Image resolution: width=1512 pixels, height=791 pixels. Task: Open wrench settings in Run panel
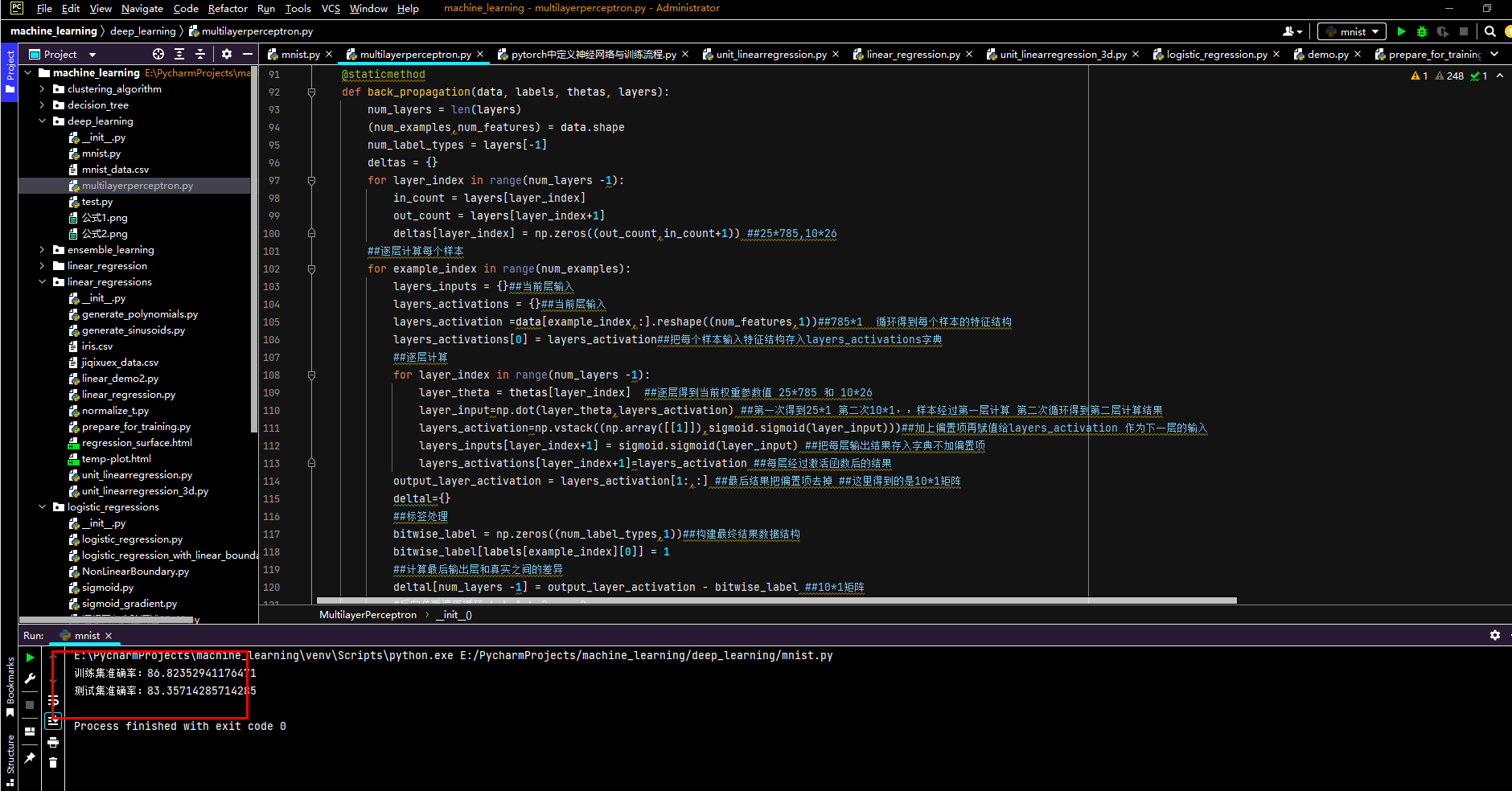click(30, 679)
